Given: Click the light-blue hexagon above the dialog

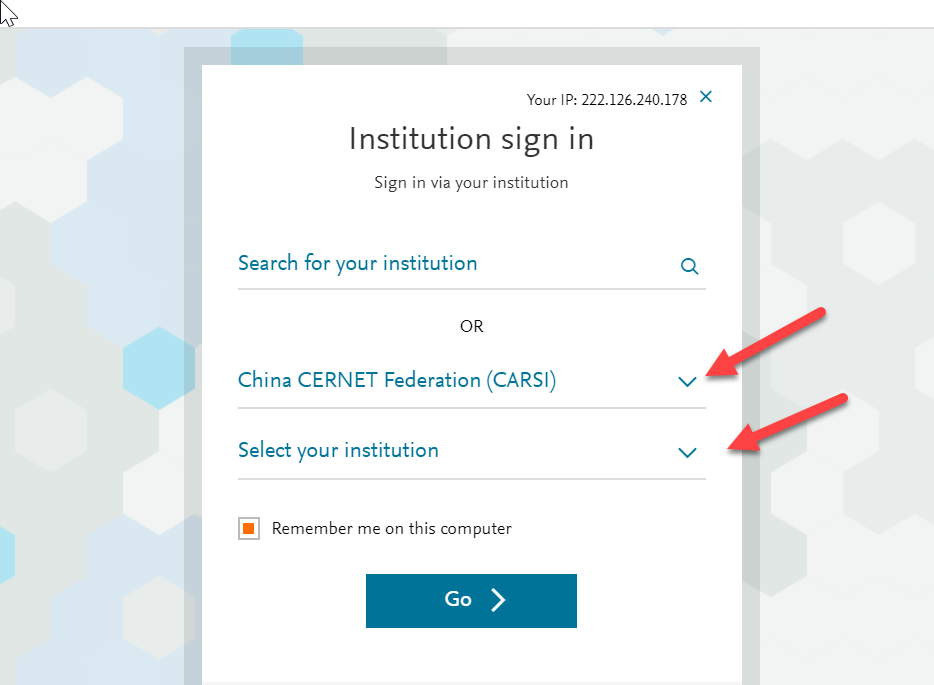Looking at the screenshot, I should 267,46.
